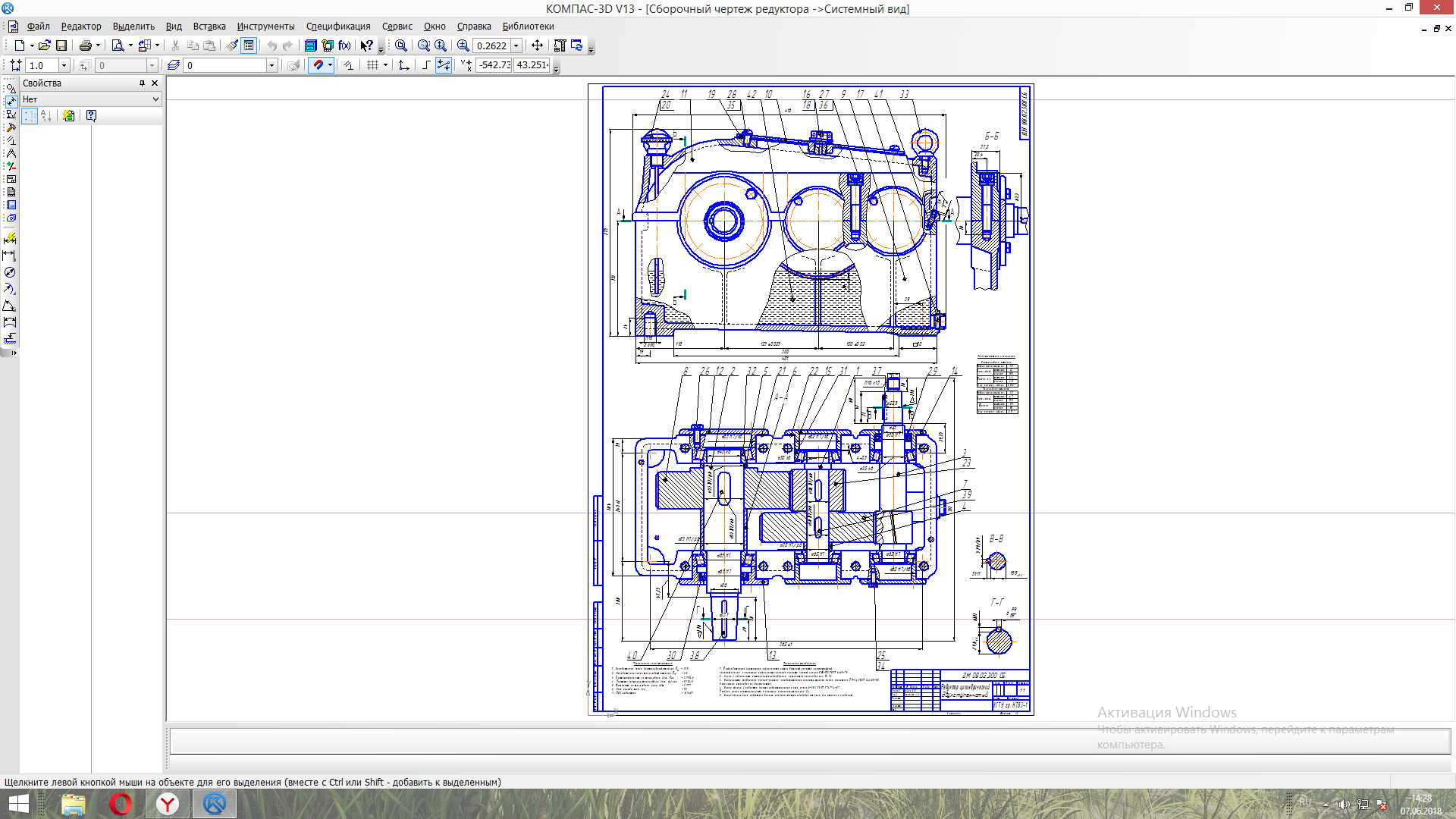Screen dimensions: 1456x819
Task: Open the Print preview tool
Action: click(118, 45)
